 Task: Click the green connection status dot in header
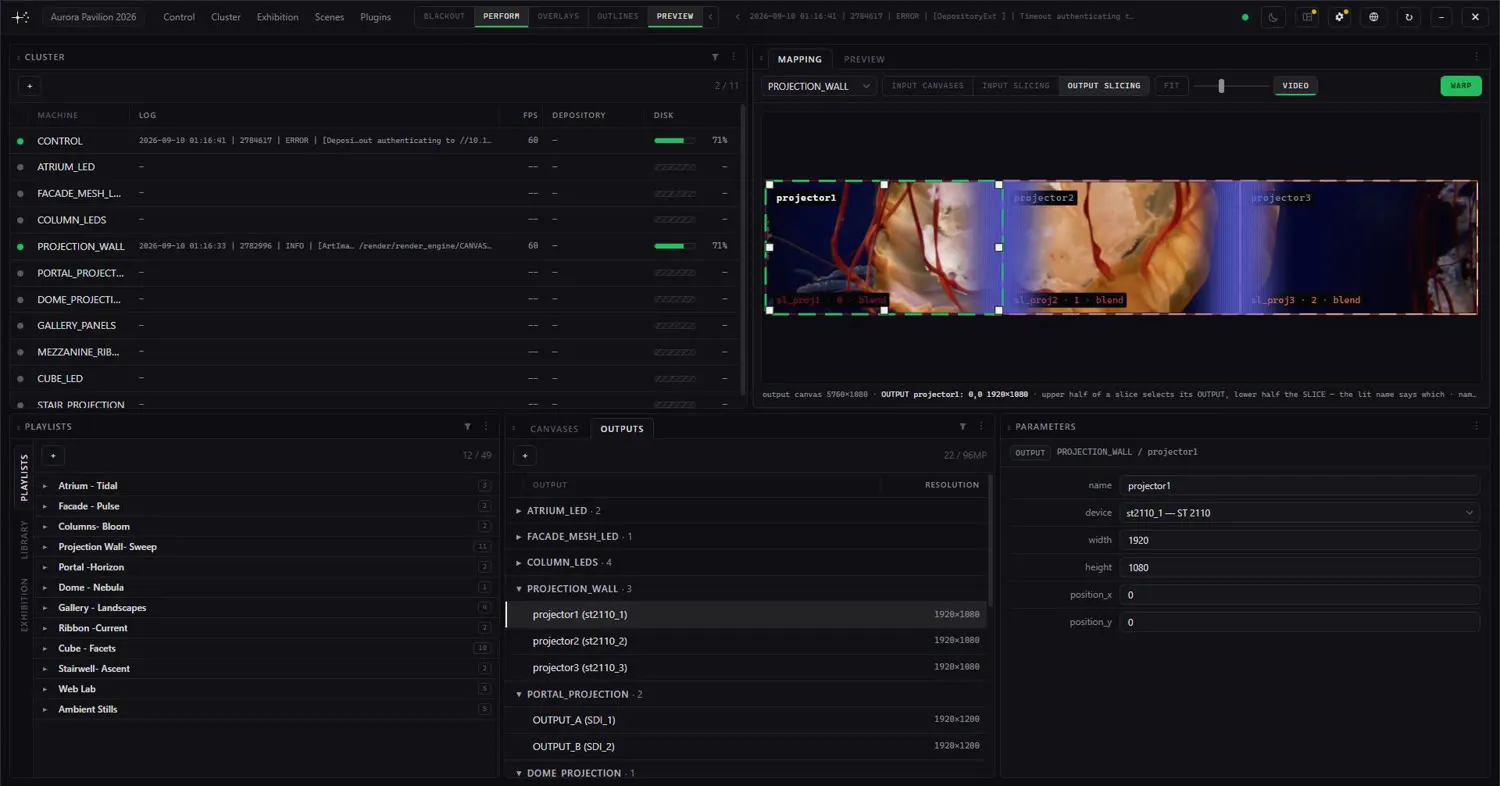pos(1245,17)
